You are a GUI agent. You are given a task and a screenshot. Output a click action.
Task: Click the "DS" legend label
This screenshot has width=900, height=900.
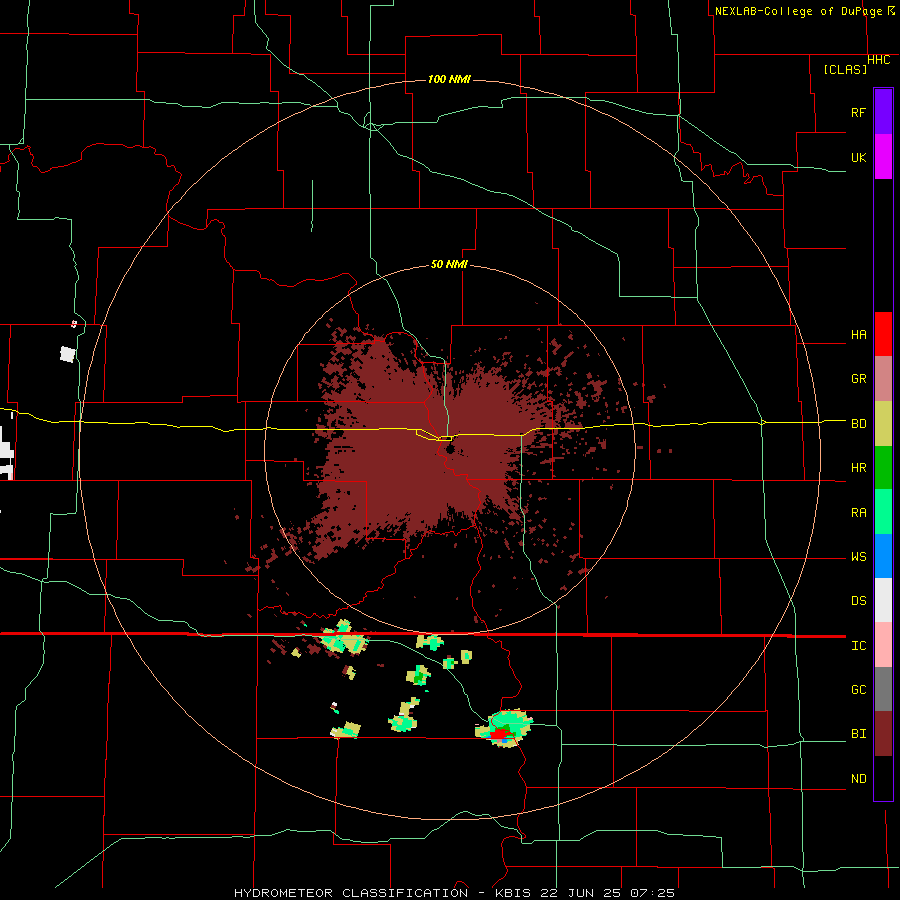[x=858, y=601]
